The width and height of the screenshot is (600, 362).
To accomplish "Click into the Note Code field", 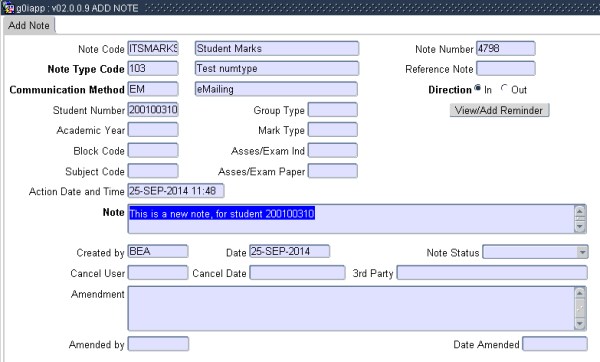I will [153, 49].
